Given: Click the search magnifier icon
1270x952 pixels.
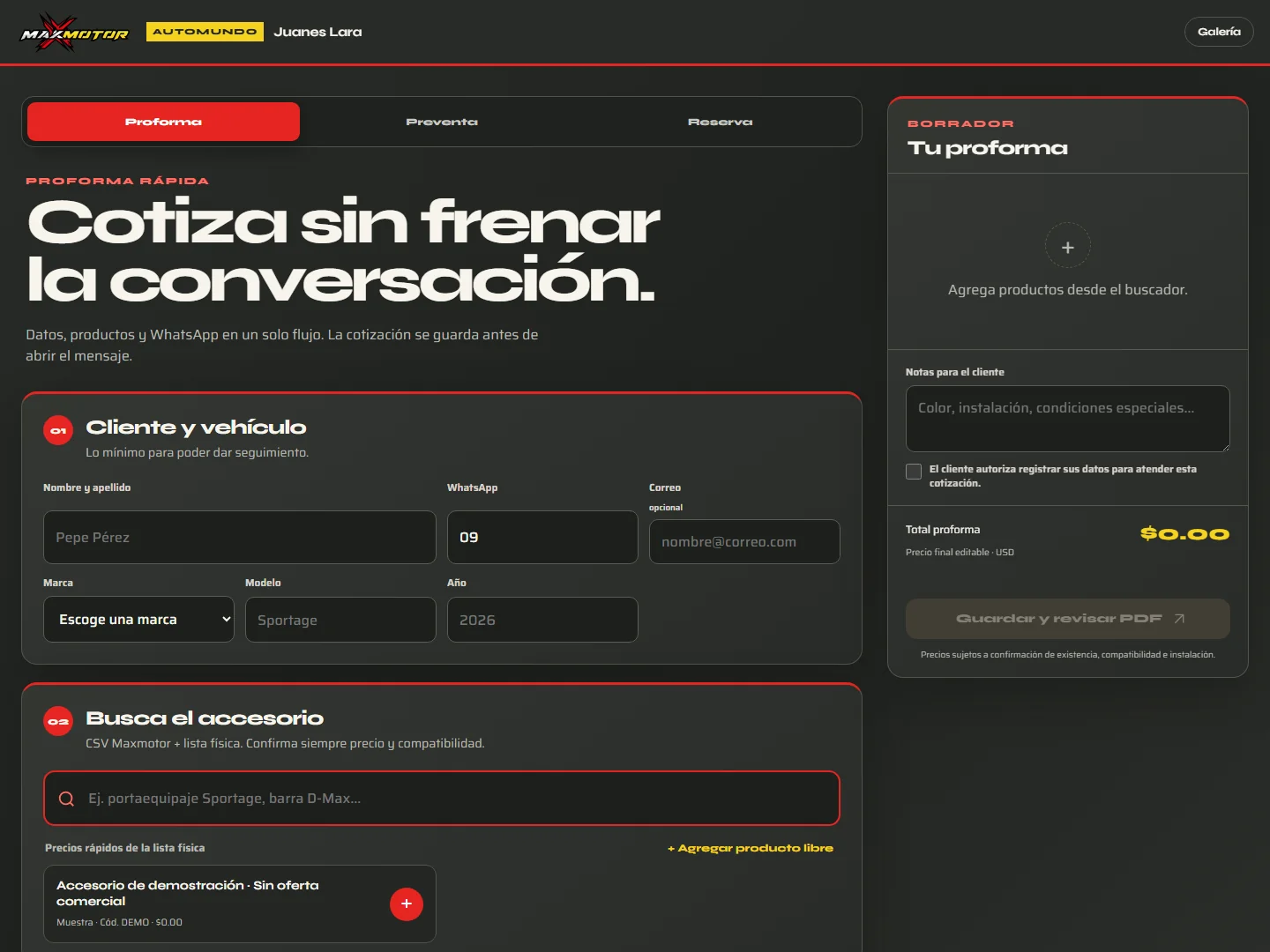Looking at the screenshot, I should (66, 799).
